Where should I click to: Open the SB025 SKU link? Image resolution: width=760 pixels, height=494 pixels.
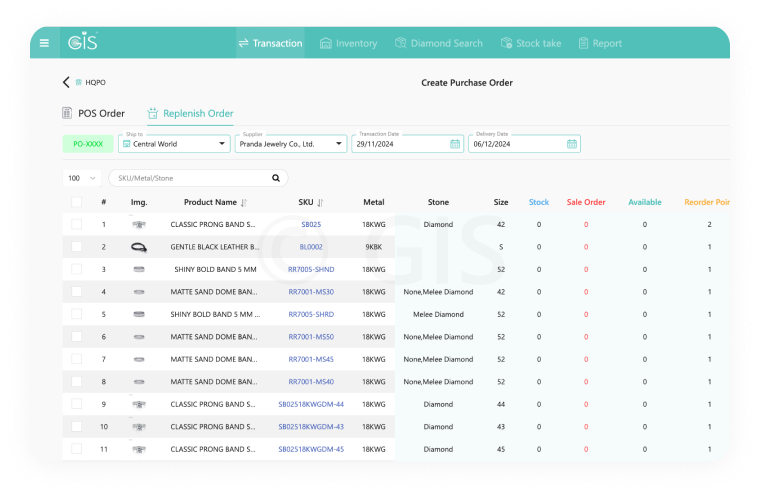311,225
